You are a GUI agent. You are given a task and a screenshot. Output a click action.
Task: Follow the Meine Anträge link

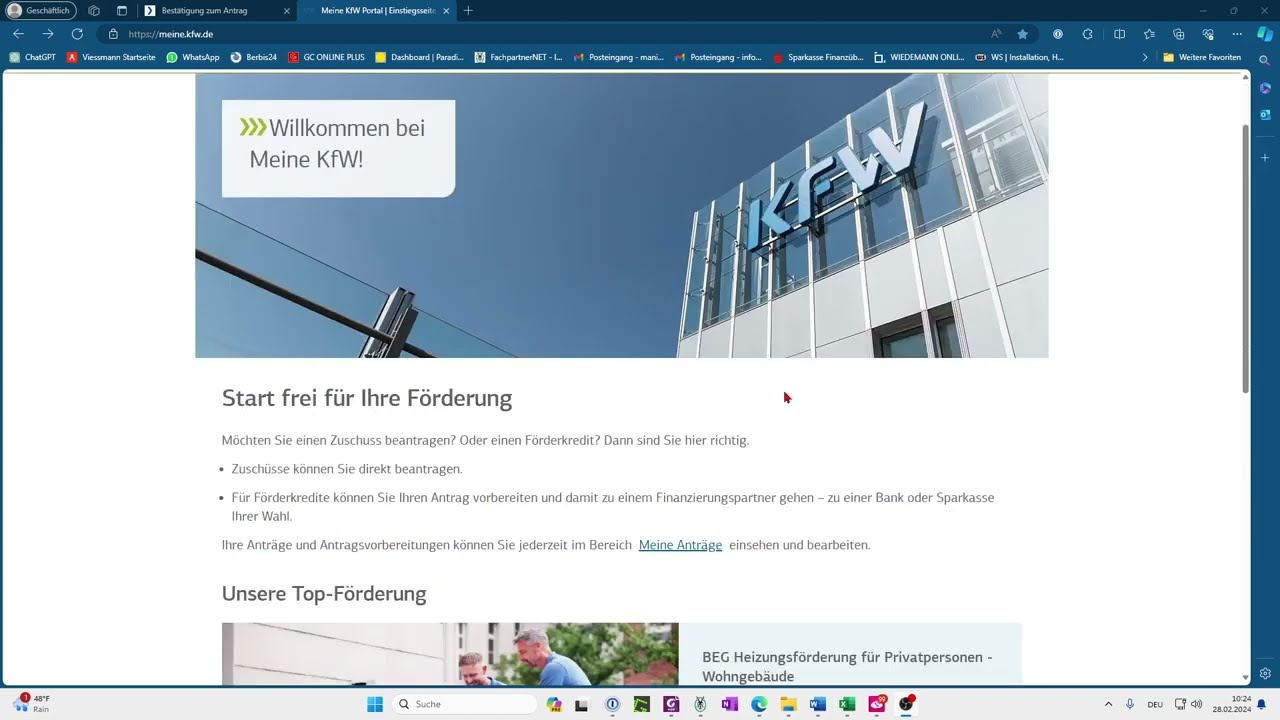tap(680, 545)
